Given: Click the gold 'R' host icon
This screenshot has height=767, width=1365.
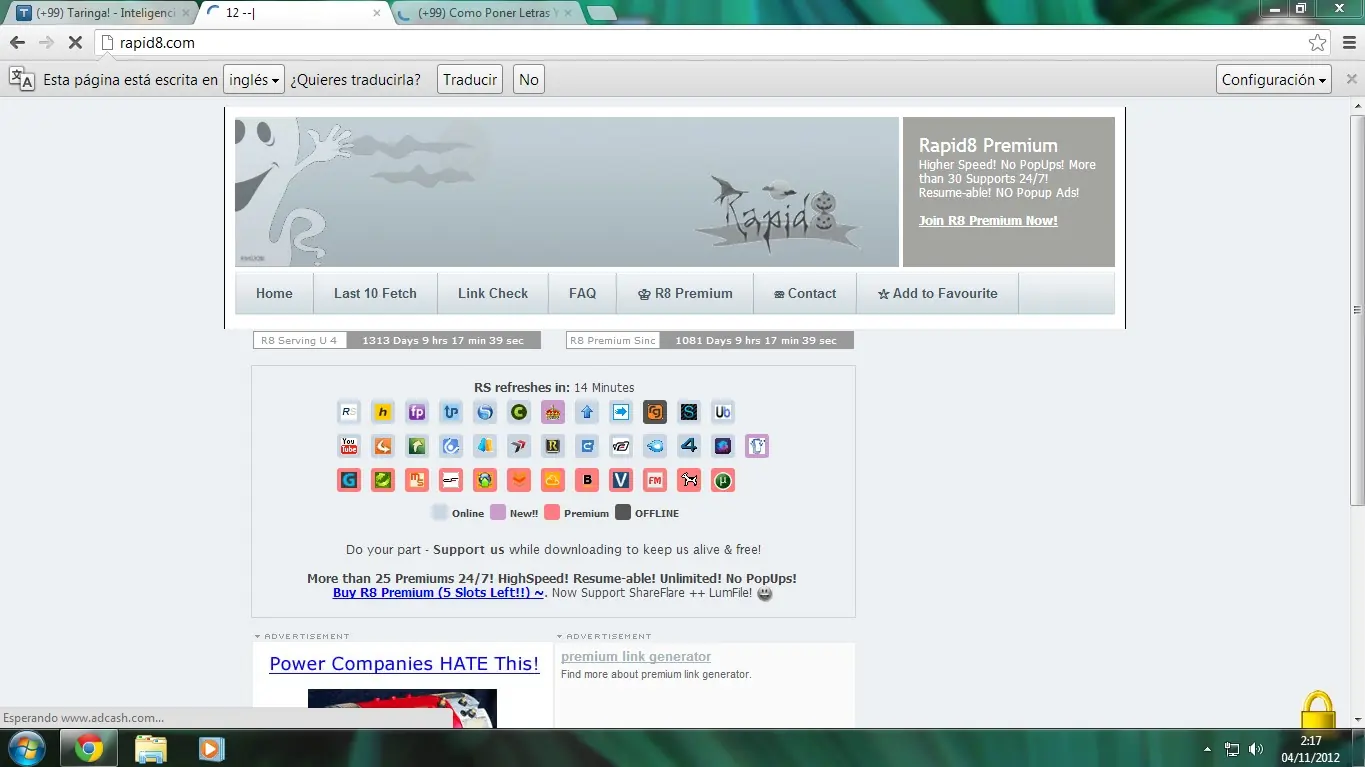Looking at the screenshot, I should [x=553, y=446].
